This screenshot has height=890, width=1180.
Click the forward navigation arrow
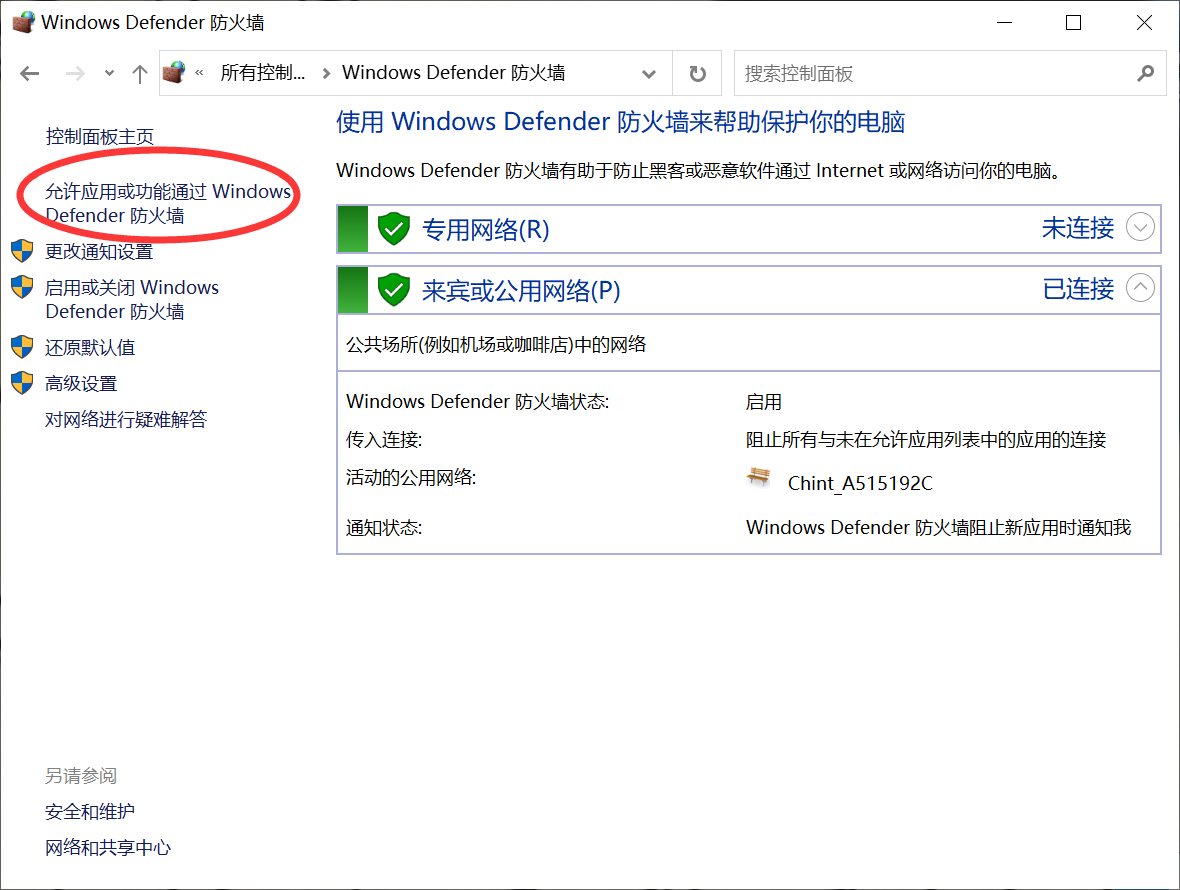coord(75,74)
